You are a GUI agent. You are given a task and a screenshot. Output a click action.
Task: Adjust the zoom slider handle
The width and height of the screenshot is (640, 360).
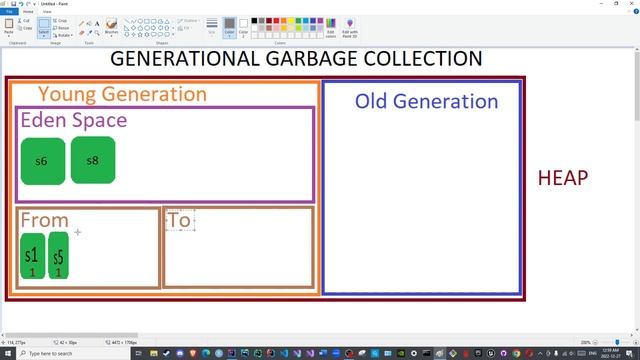click(617, 342)
